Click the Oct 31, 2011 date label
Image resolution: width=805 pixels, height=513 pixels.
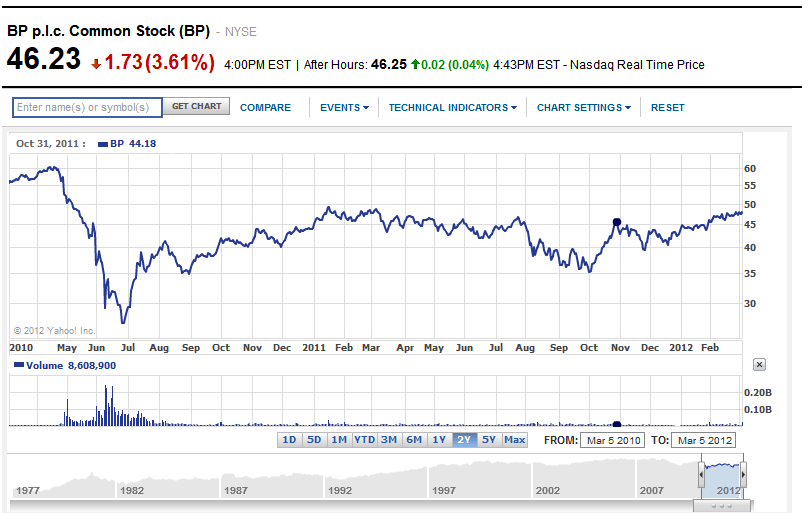[x=50, y=144]
